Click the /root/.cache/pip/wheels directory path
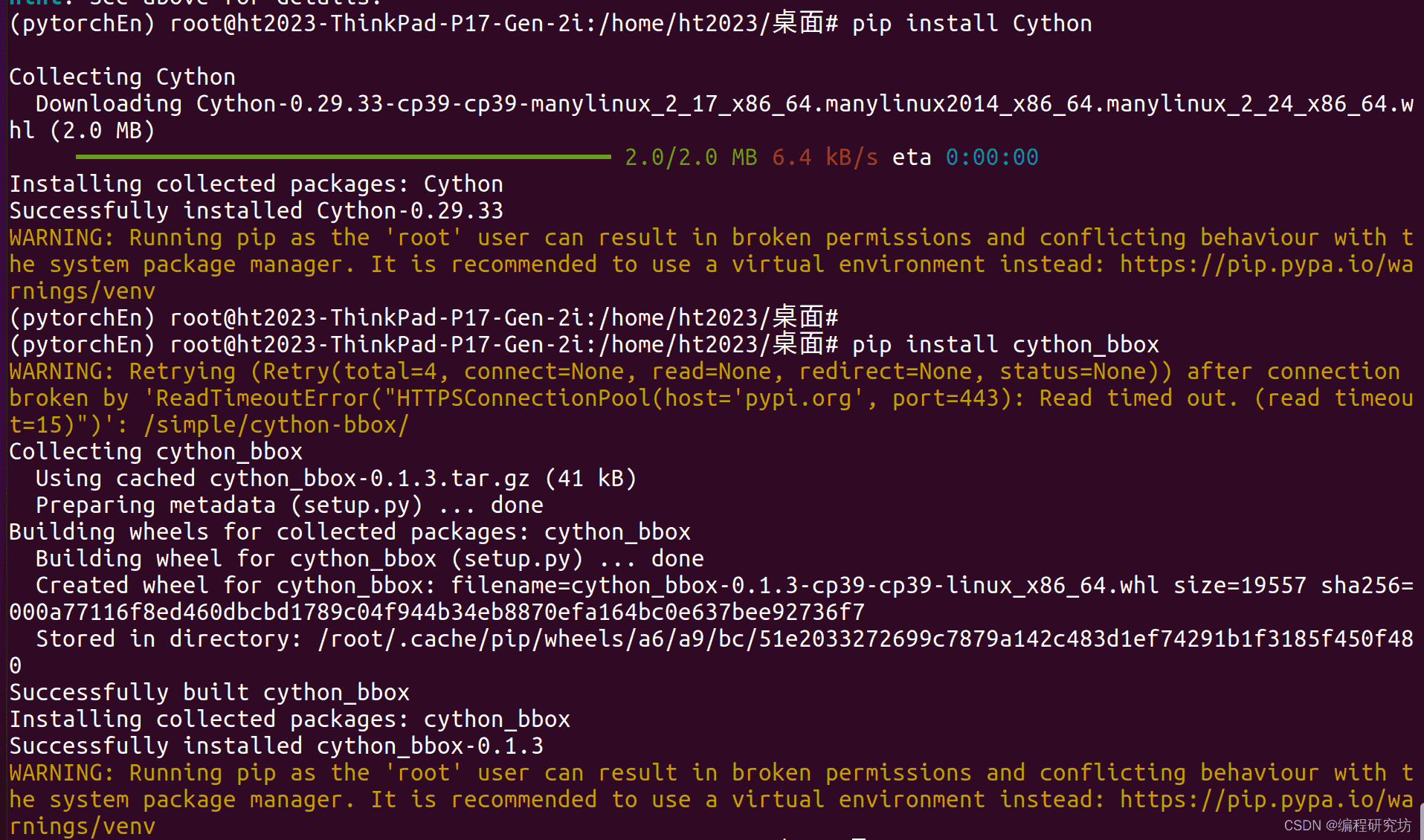The width and height of the screenshot is (1424, 840). click(866, 639)
